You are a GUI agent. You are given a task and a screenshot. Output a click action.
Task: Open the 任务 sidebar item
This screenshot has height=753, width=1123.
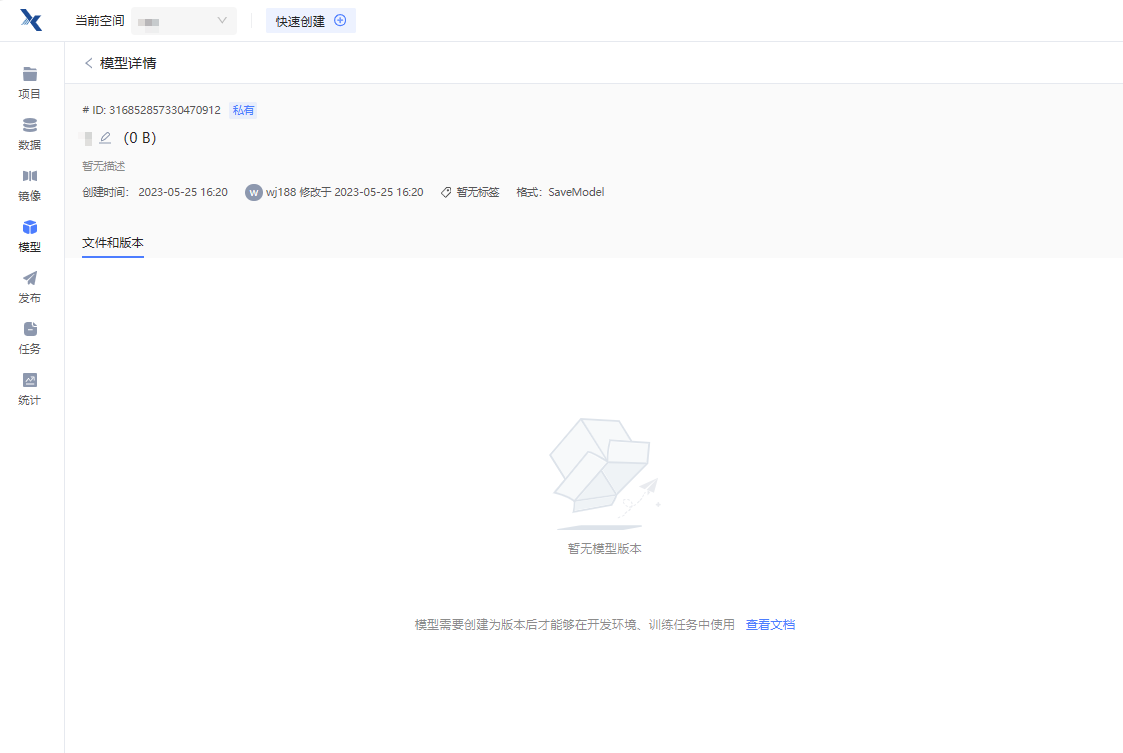[30, 338]
